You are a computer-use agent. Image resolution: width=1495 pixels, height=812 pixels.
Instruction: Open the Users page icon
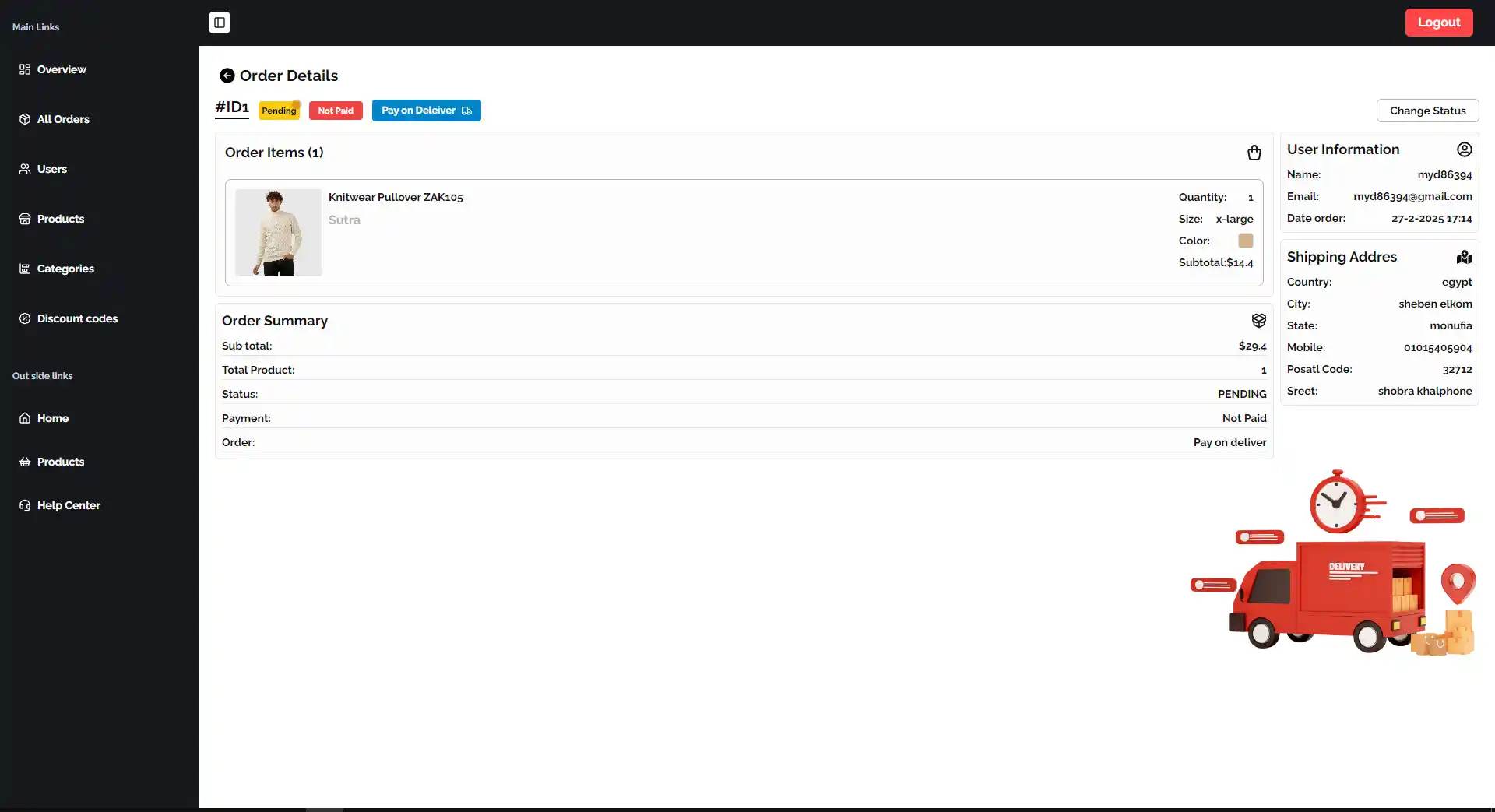tap(25, 169)
